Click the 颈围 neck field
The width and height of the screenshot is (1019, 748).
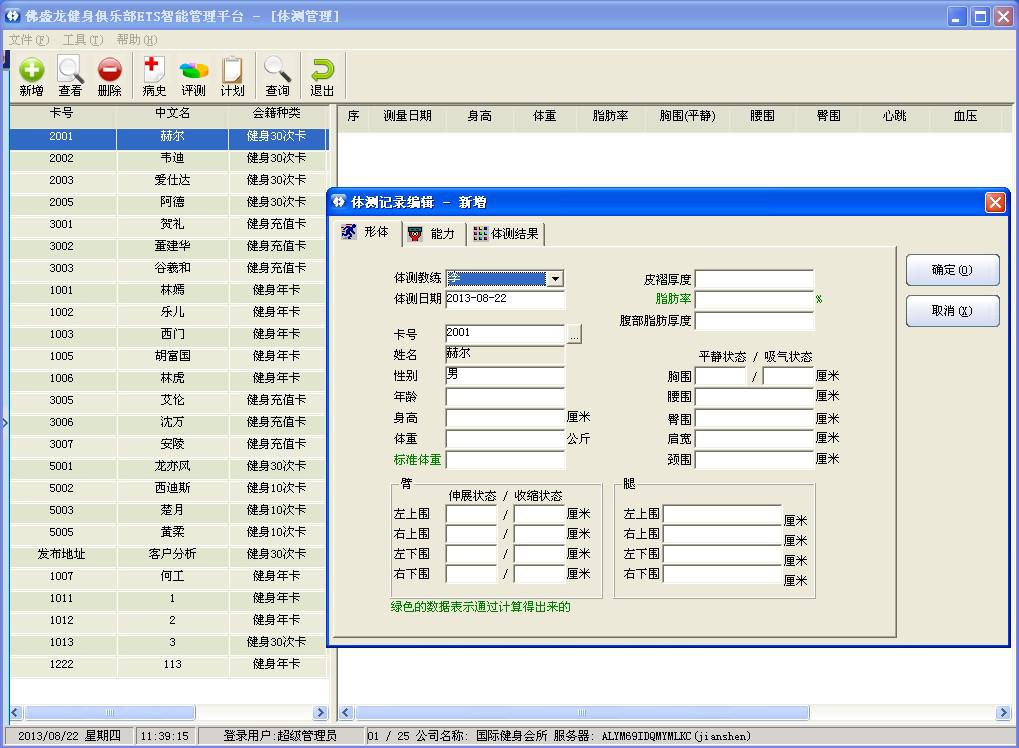pyautogui.click(x=755, y=459)
